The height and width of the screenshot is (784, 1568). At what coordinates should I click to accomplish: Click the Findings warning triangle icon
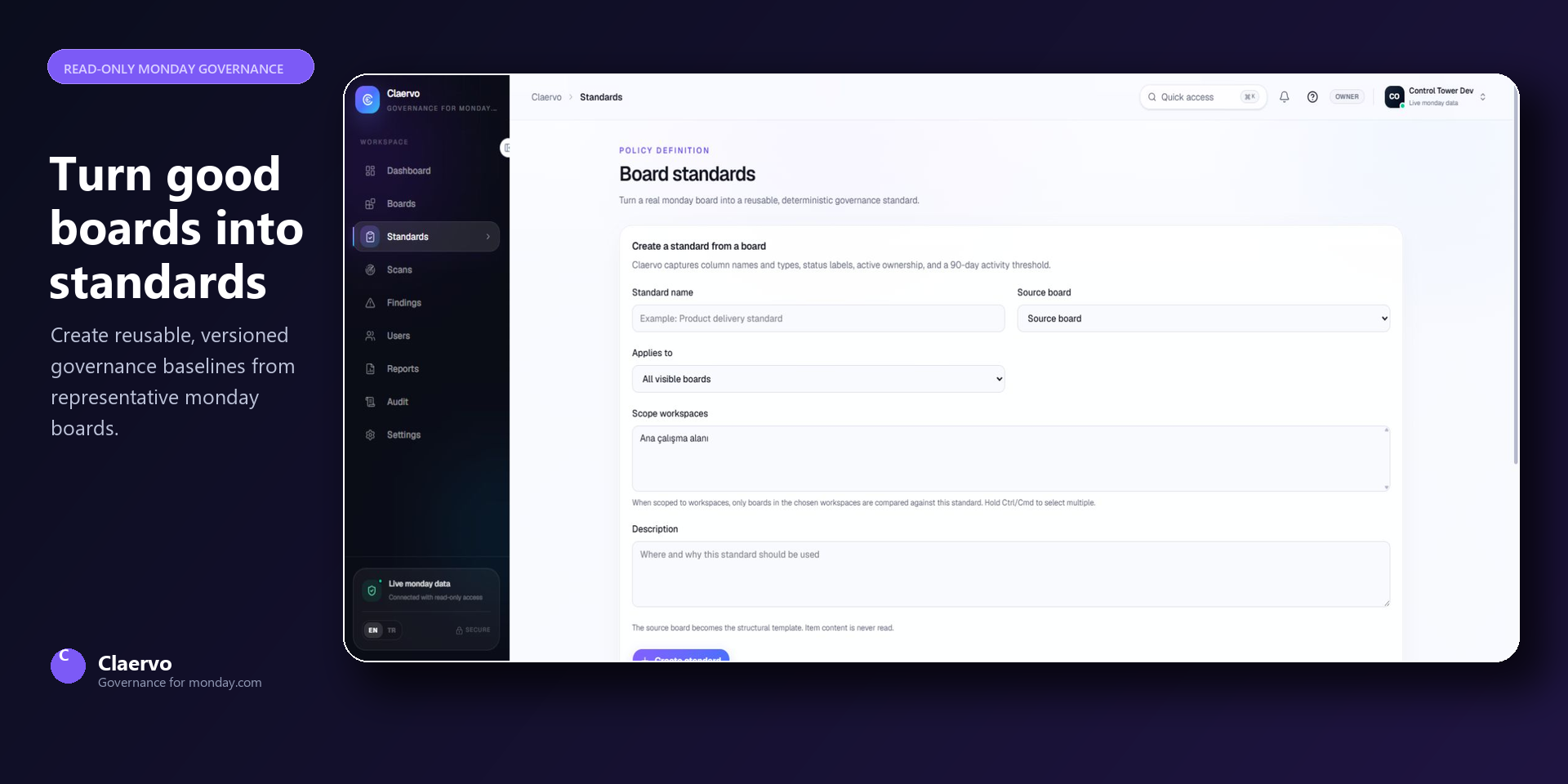coord(370,303)
